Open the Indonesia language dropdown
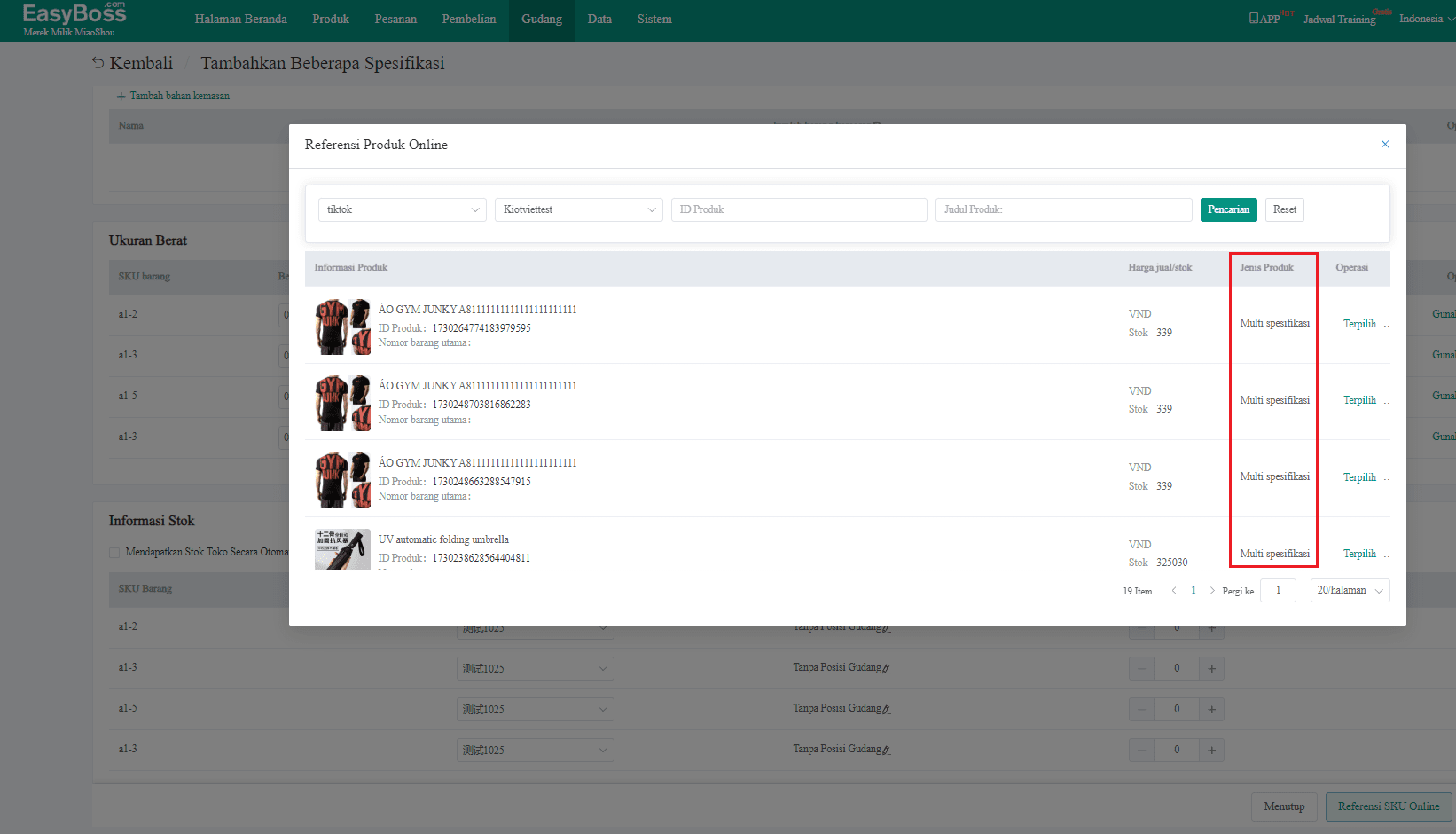The image size is (1456, 834). pos(1426,19)
